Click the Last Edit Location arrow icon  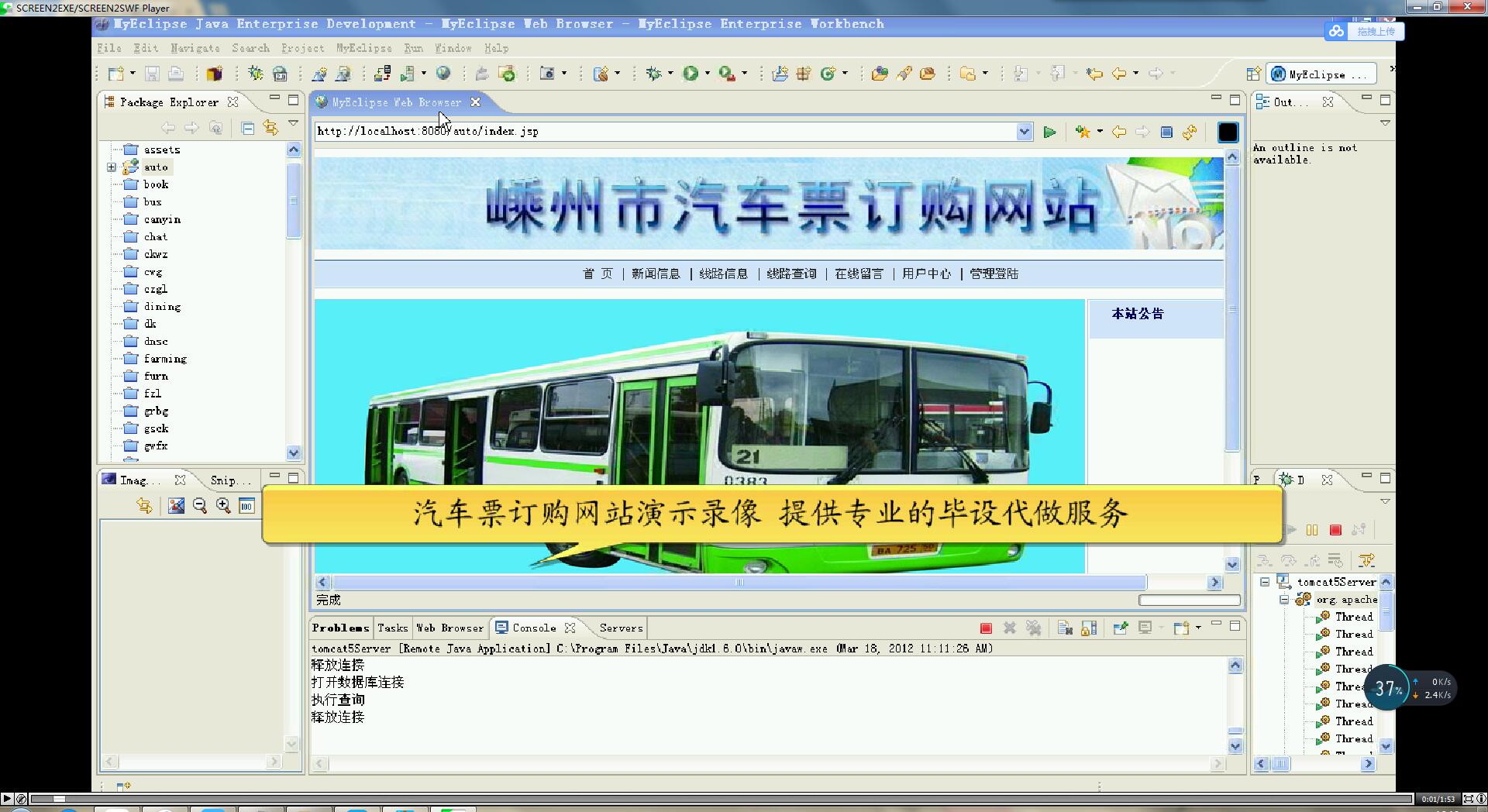pyautogui.click(x=1094, y=74)
